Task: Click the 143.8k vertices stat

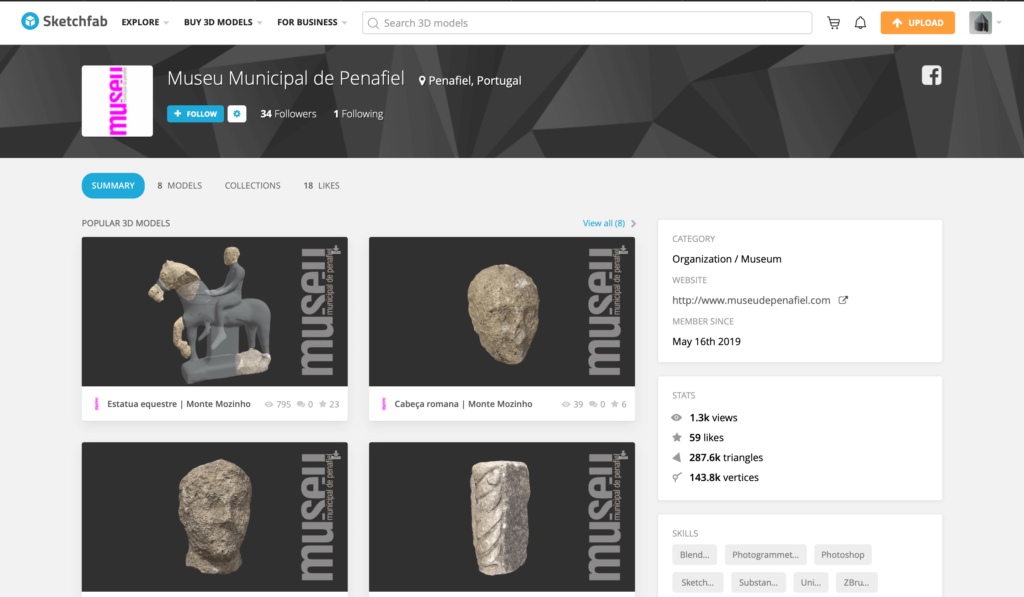Action: tap(724, 477)
